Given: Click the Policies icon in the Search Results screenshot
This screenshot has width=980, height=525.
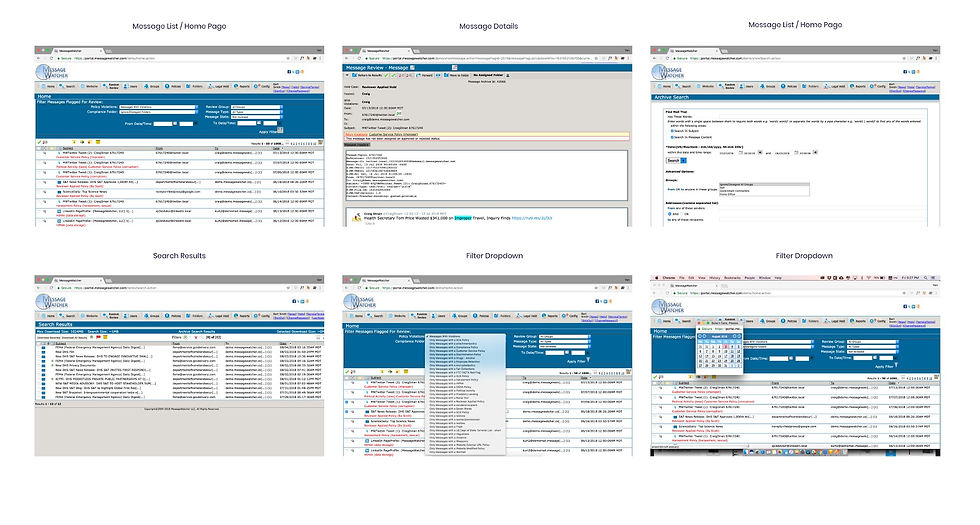Looking at the screenshot, I should click(168, 316).
